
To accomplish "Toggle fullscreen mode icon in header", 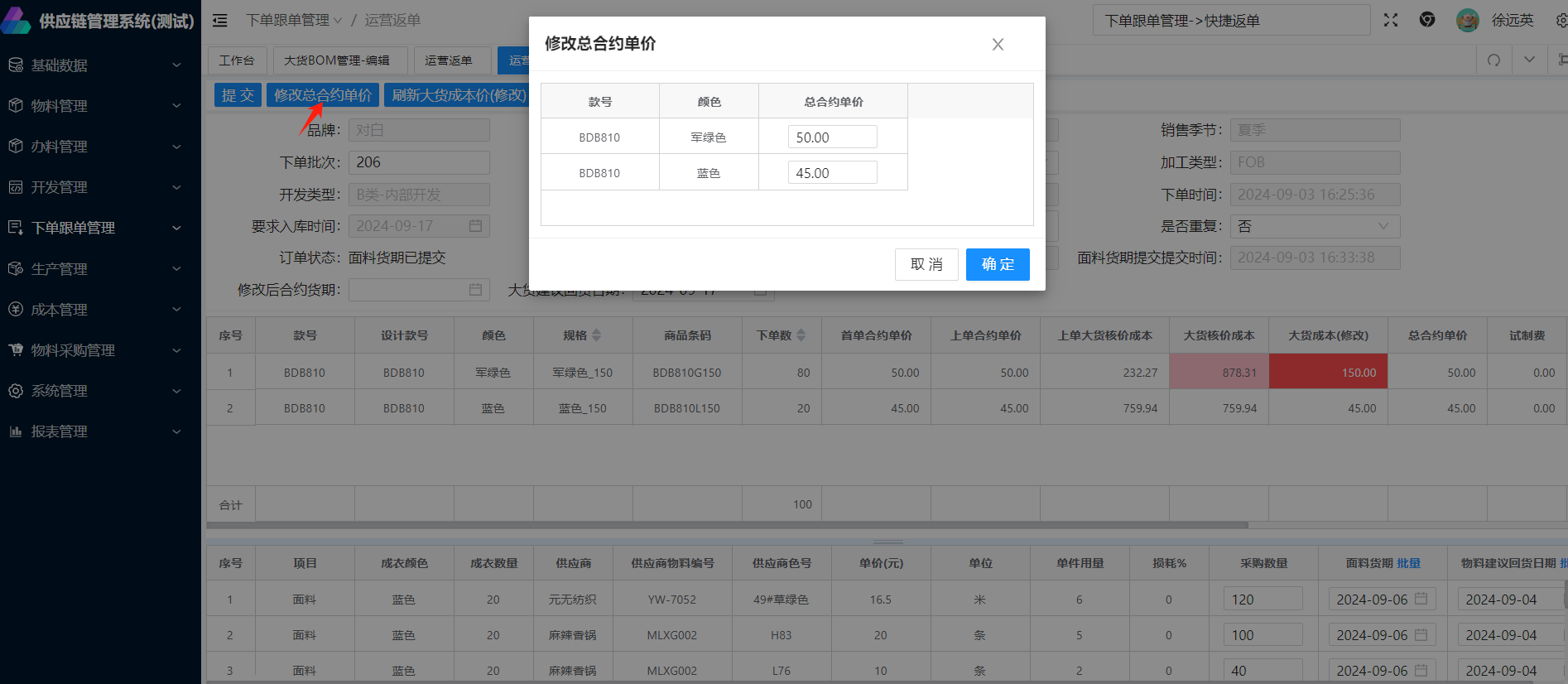I will click(1391, 20).
